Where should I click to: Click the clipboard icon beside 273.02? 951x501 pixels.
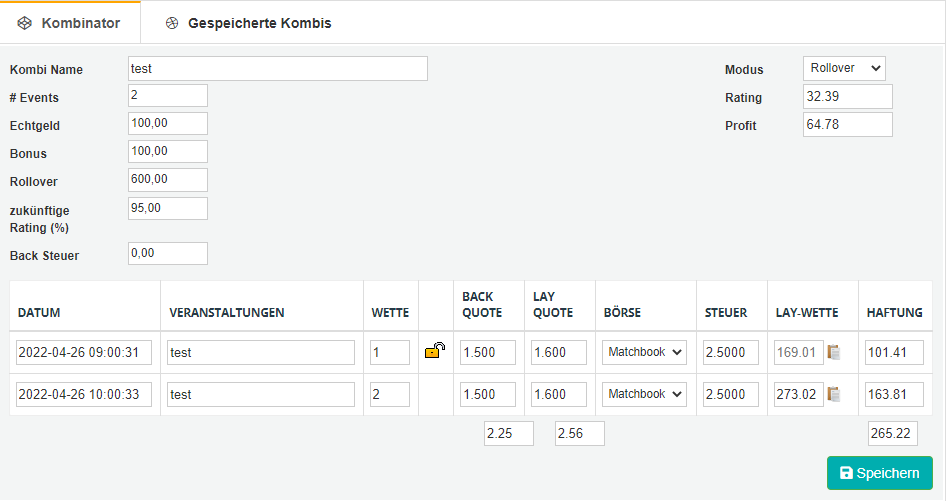(x=834, y=394)
